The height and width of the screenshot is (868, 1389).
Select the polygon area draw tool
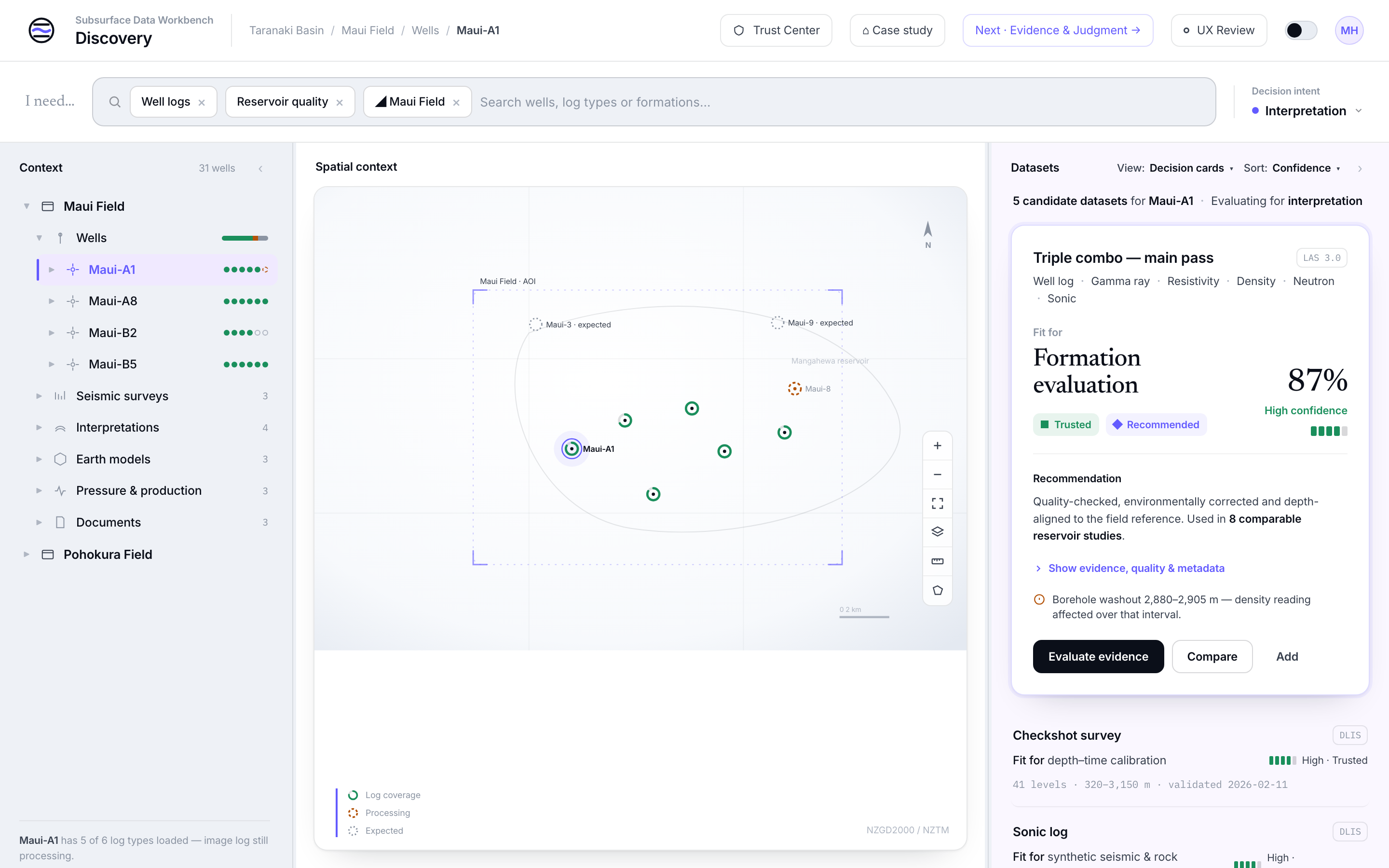coord(937,590)
